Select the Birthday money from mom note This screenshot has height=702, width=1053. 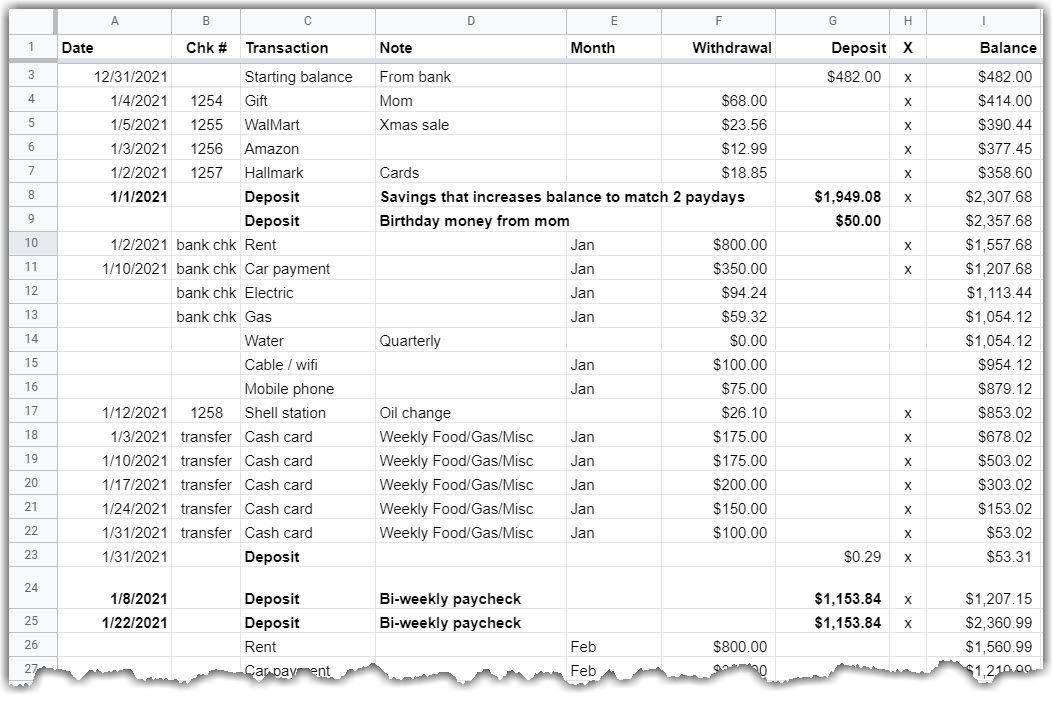[x=475, y=221]
